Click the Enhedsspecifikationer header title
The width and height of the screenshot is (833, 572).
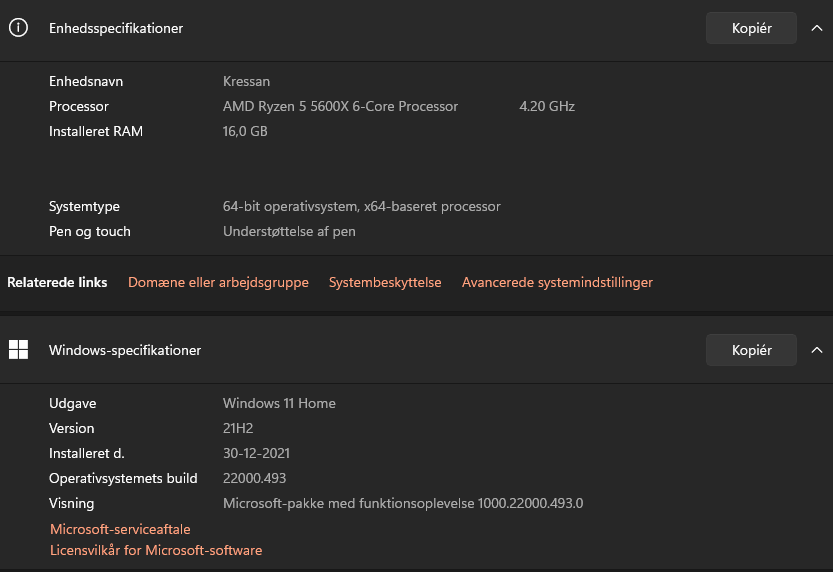coord(116,28)
